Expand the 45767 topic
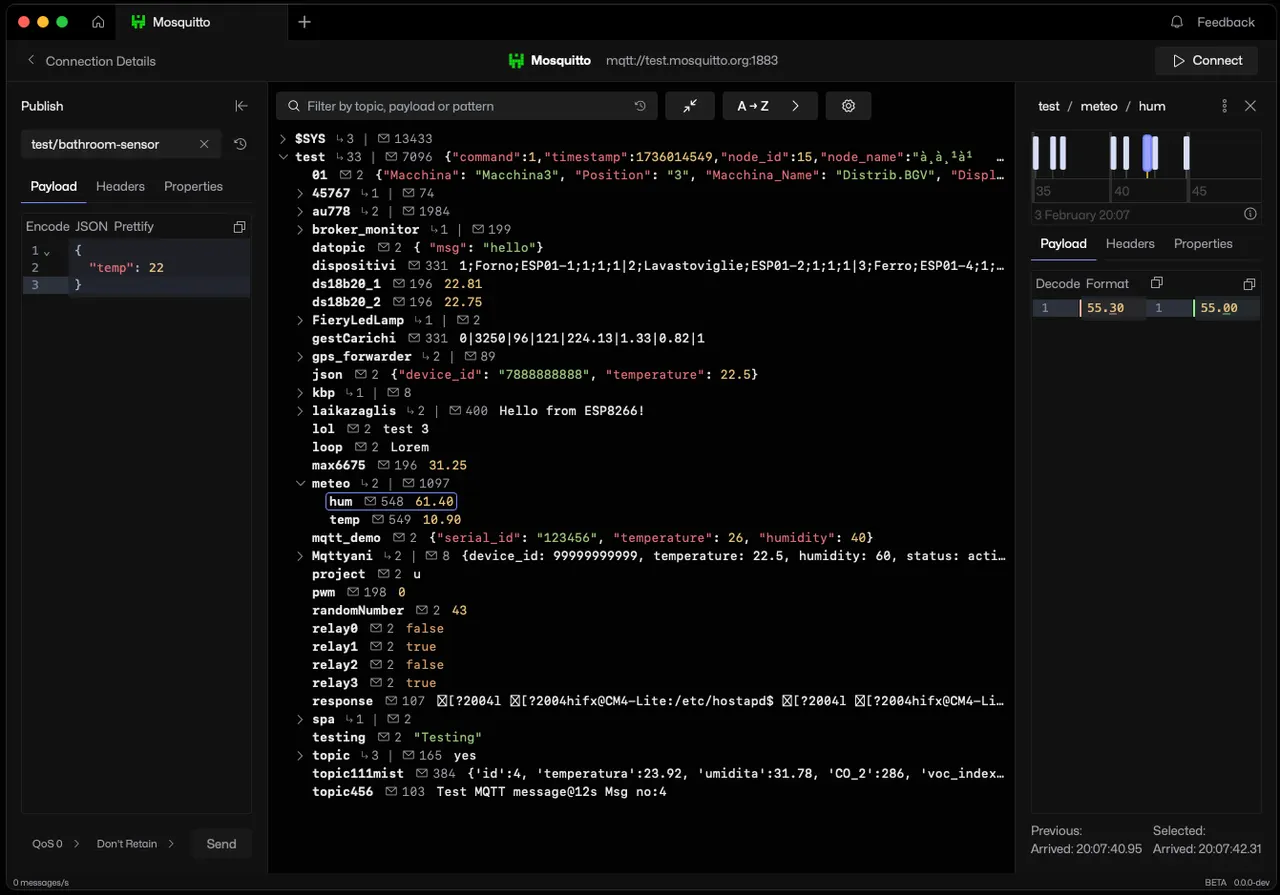Screen dimensions: 1280x895 coord(300,193)
